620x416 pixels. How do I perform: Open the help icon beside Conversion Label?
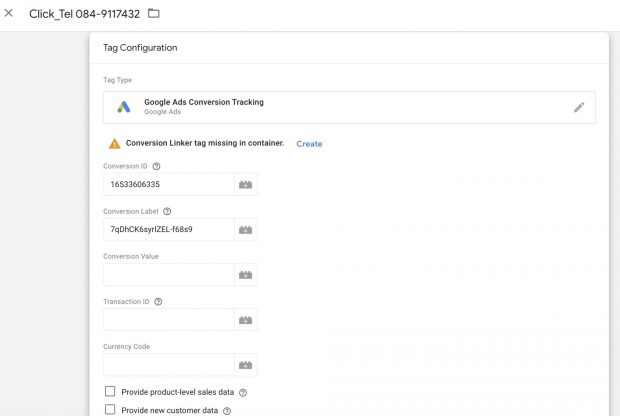pyautogui.click(x=167, y=212)
